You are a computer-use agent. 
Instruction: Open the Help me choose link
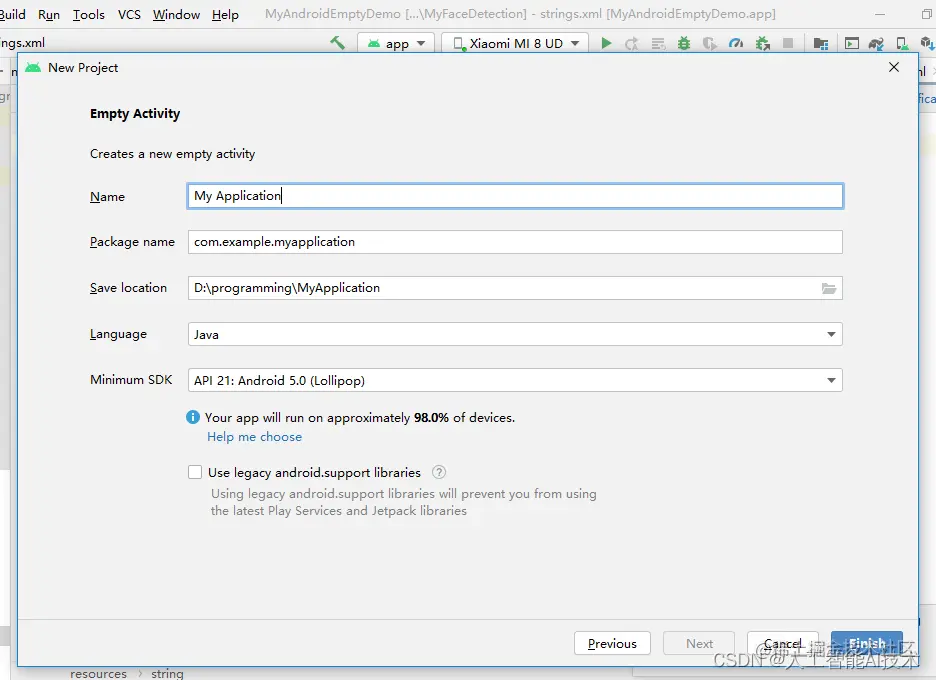[254, 437]
